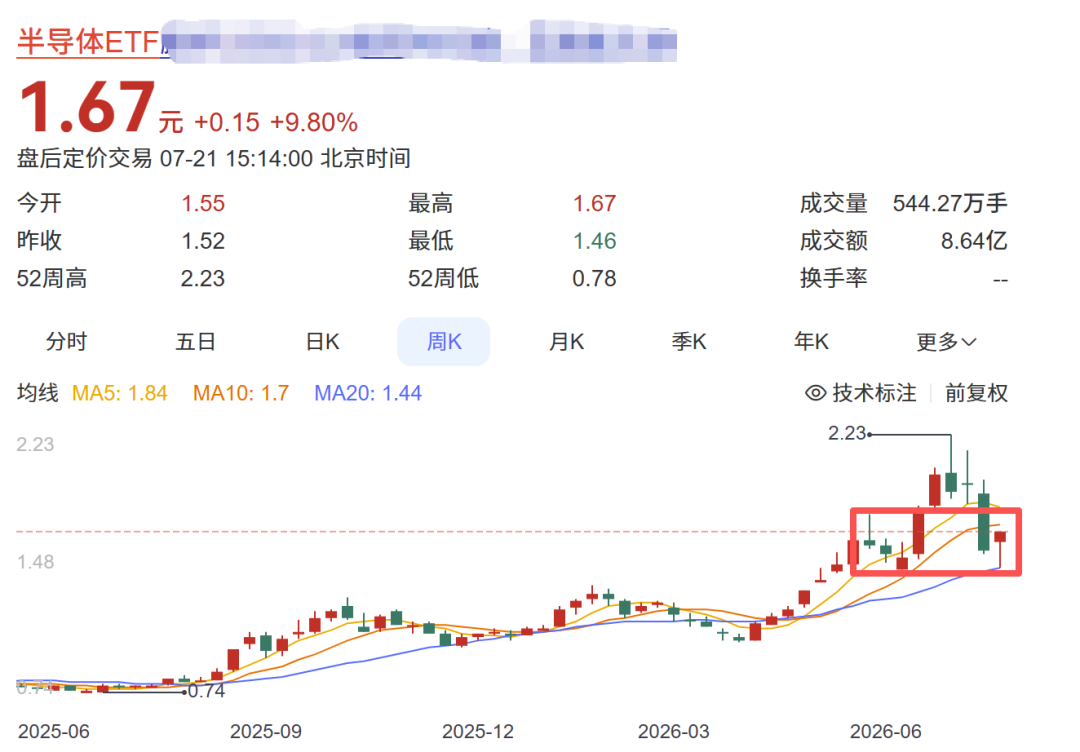The image size is (1080, 752).
Task: Click the 2.23 high marker on chart
Action: (847, 433)
